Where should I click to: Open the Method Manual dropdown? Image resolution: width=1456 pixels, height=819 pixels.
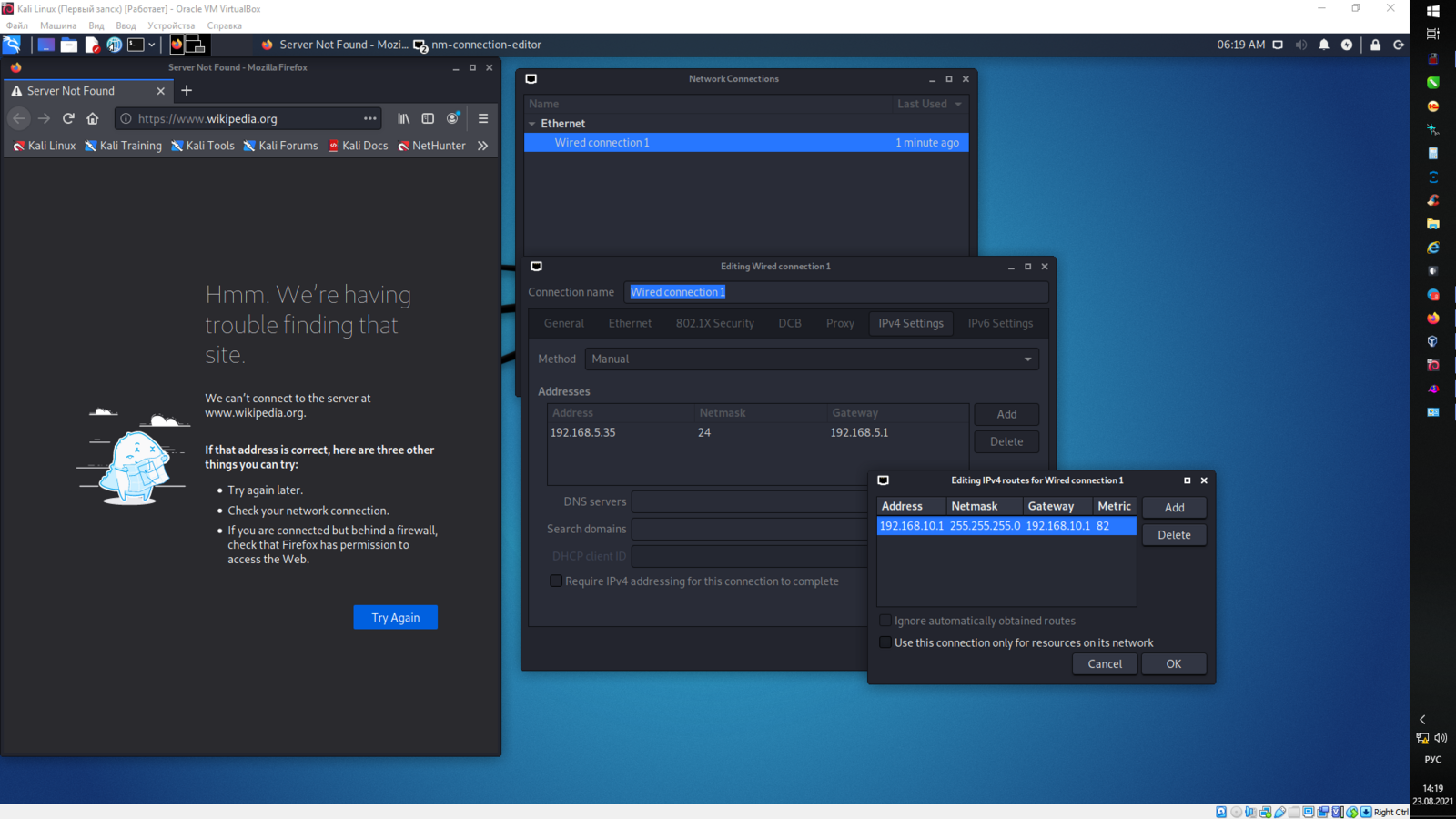click(812, 359)
